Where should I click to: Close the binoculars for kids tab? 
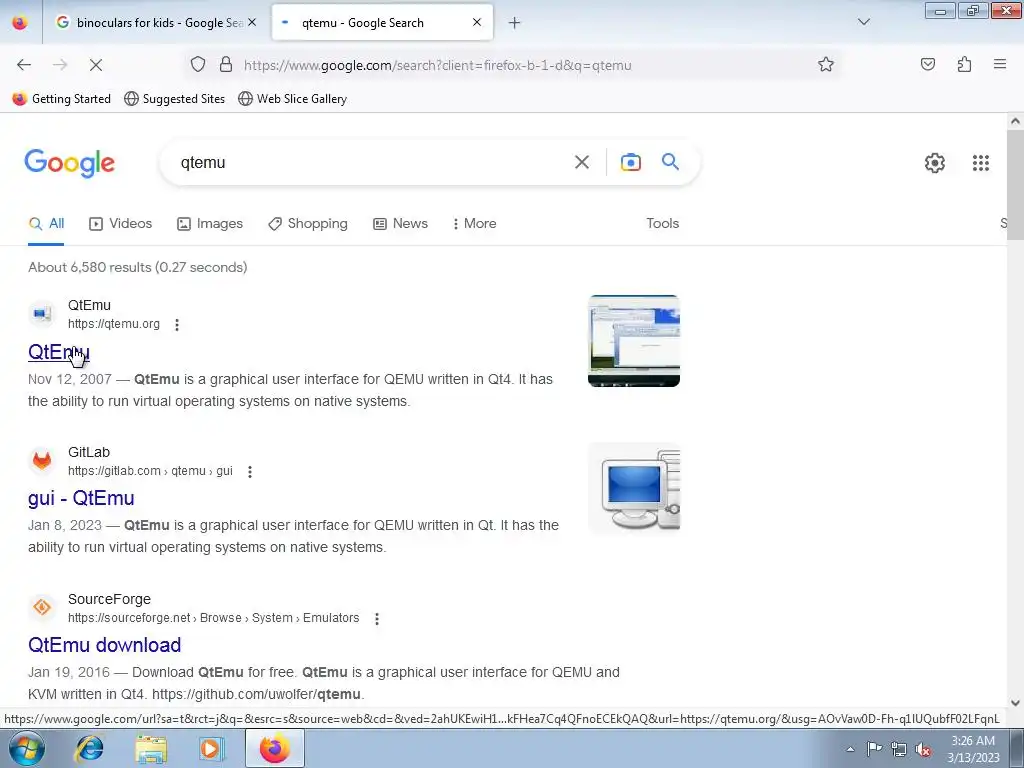pyautogui.click(x=252, y=22)
